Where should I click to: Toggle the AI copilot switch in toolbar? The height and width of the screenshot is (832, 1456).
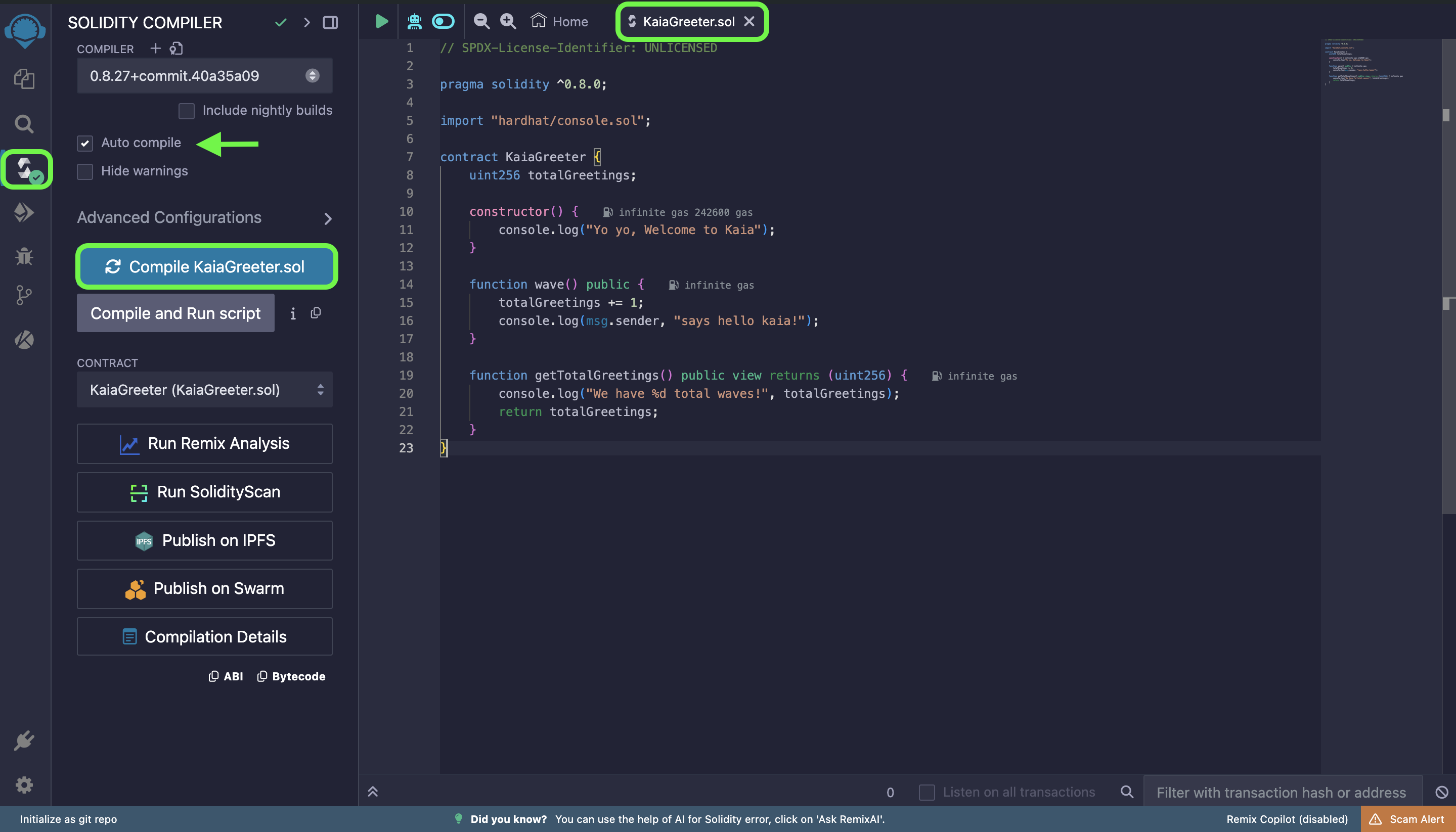443,22
